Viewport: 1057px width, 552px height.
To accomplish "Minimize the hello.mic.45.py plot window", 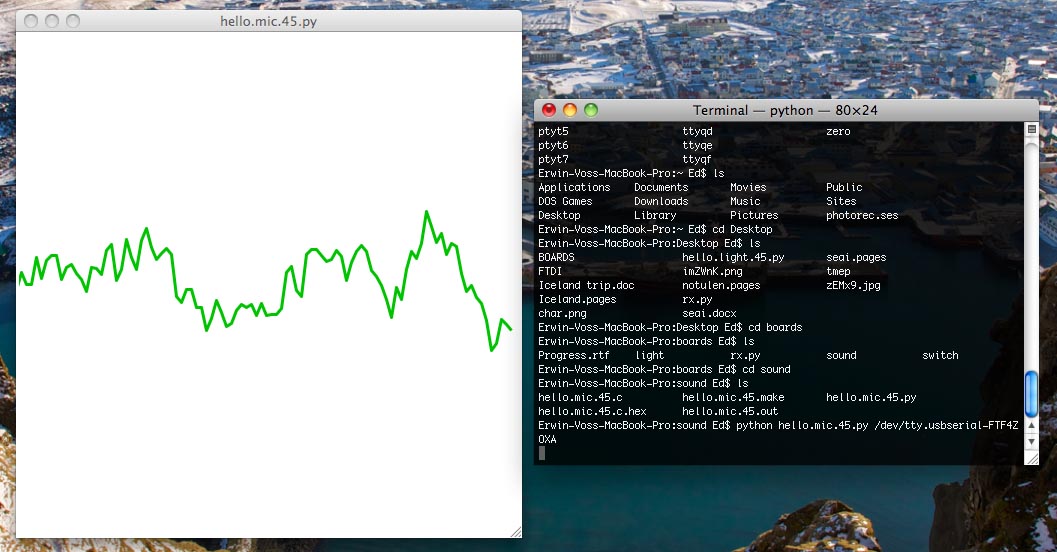I will click(x=52, y=21).
